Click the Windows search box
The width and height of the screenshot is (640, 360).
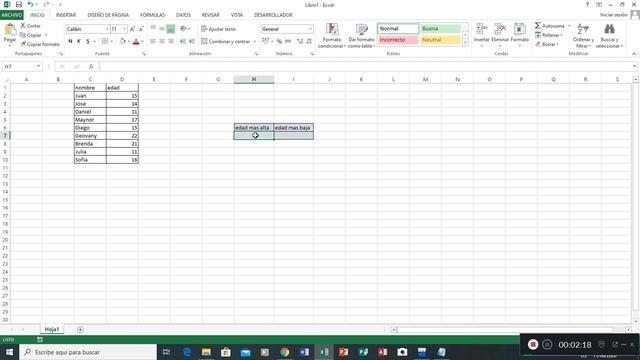88,352
